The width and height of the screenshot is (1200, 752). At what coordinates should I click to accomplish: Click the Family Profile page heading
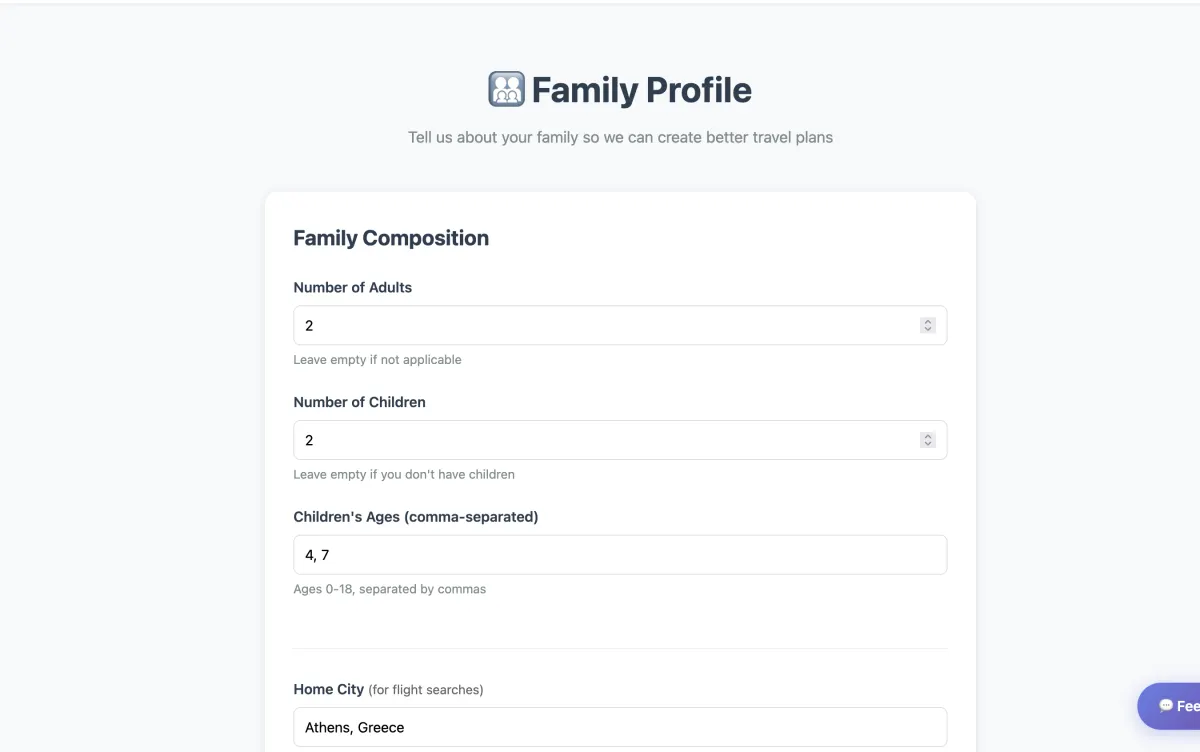pyautogui.click(x=641, y=90)
